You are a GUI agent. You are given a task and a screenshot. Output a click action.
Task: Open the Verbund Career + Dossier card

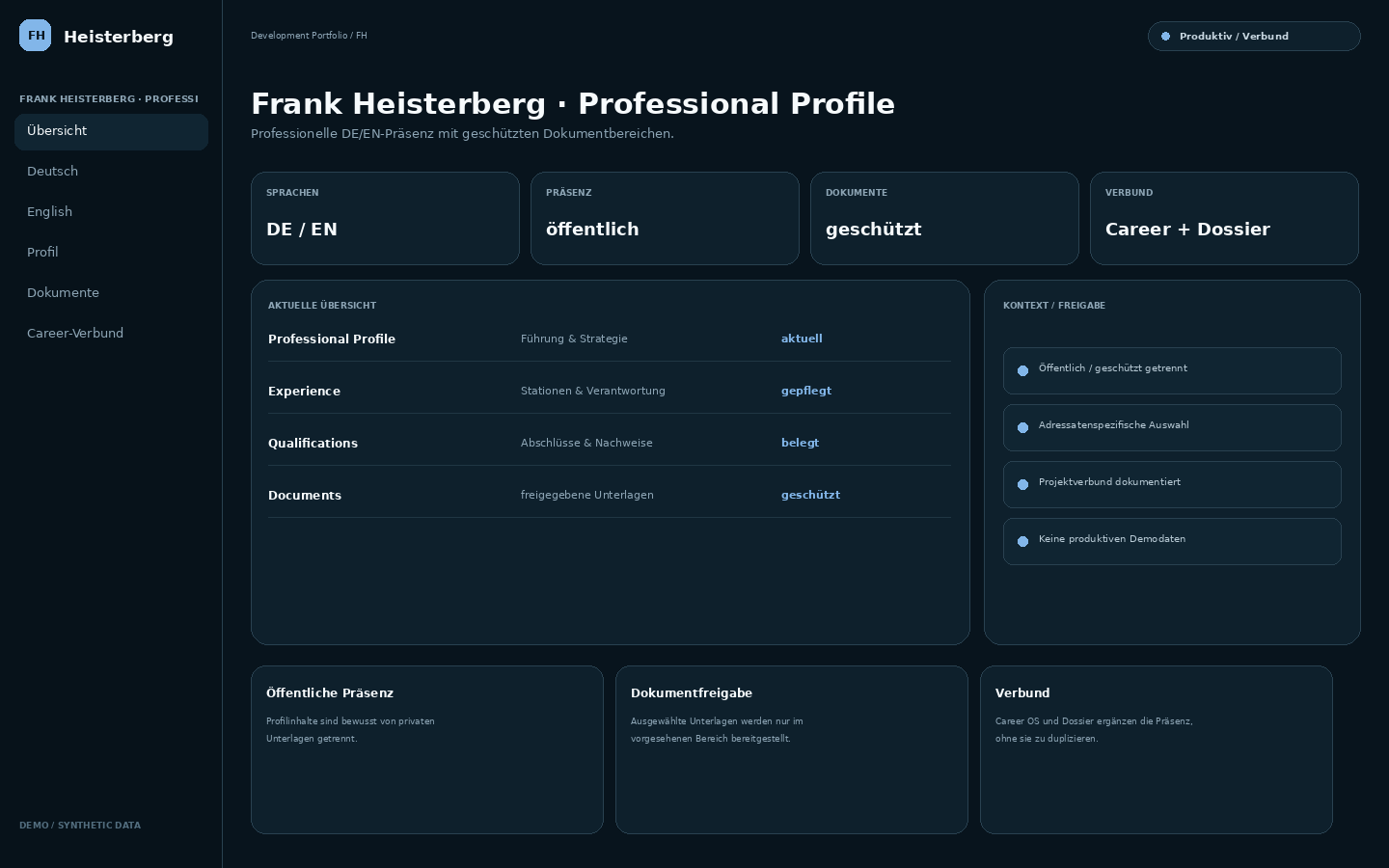pyautogui.click(x=1224, y=218)
